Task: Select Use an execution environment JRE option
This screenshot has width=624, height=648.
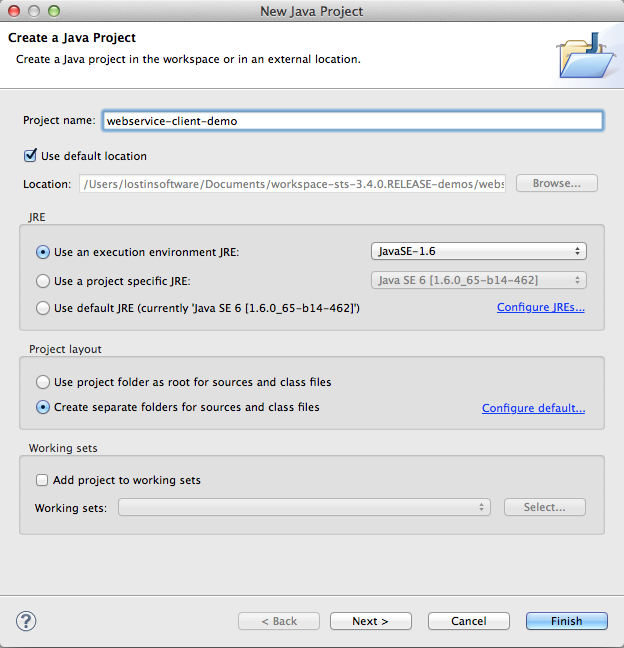Action: pos(43,252)
